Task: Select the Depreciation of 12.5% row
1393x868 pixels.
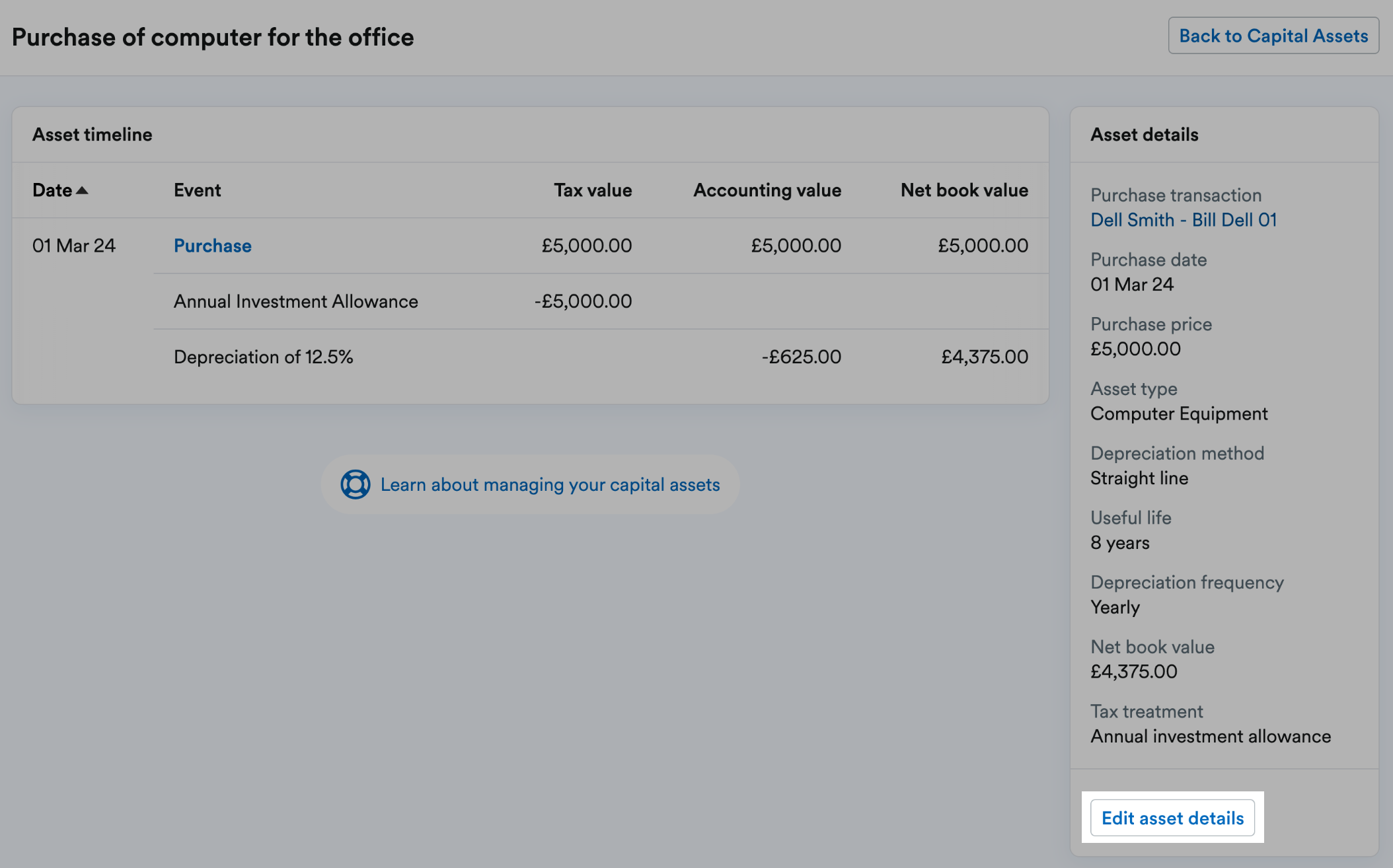Action: (x=601, y=357)
